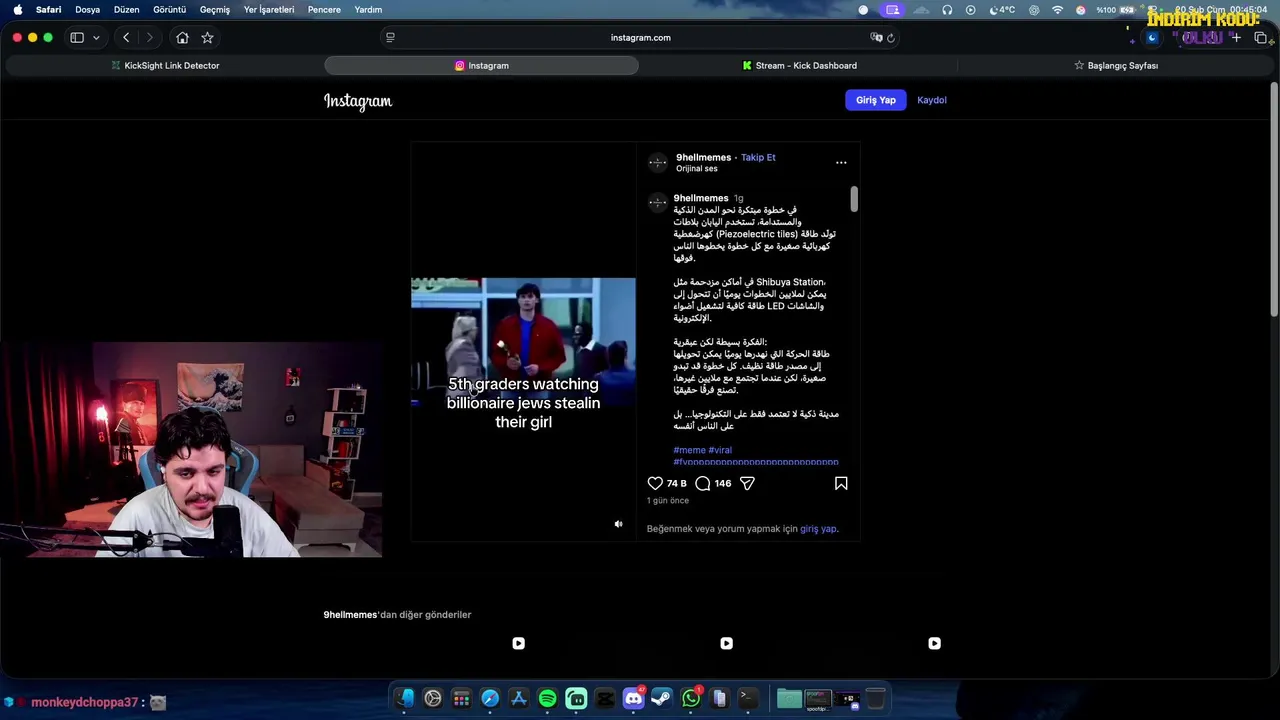Image resolution: width=1280 pixels, height=720 pixels.
Task: Click the Wi-Fi icon in menu bar
Action: point(1057,10)
